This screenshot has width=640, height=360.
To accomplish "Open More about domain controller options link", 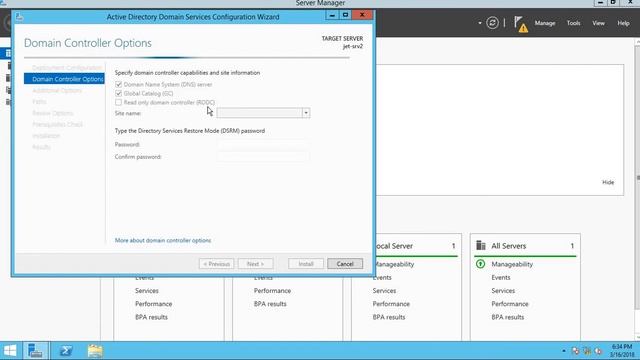I will coord(163,240).
